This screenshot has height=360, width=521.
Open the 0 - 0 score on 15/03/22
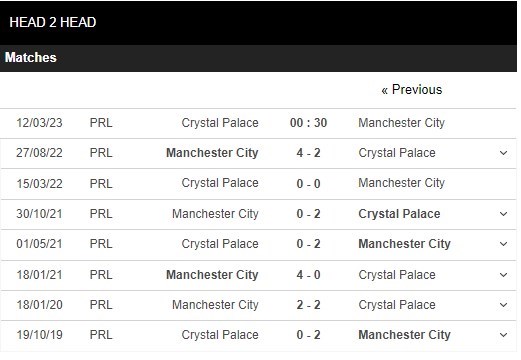pyautogui.click(x=308, y=183)
